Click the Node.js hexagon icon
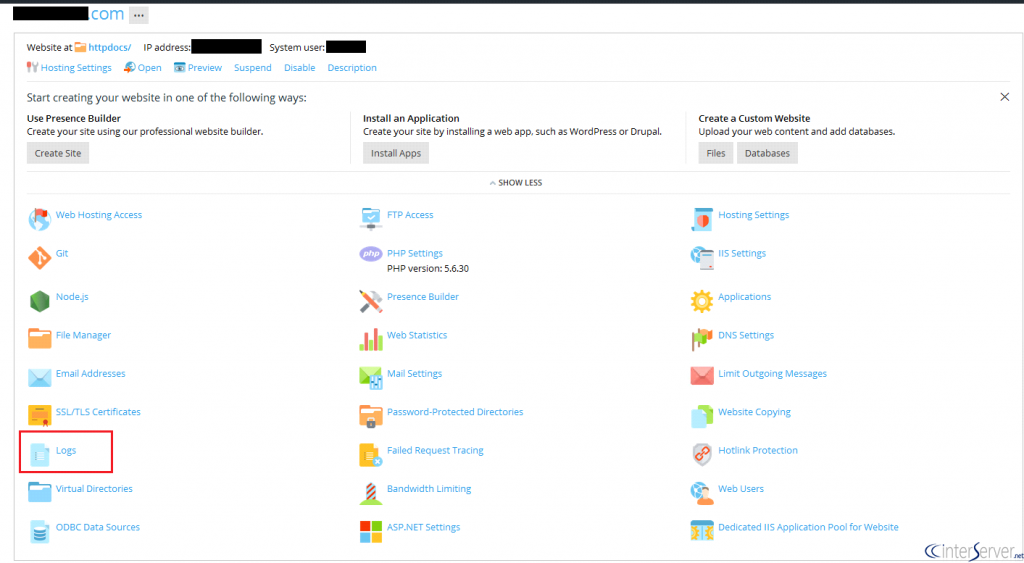 (40, 301)
